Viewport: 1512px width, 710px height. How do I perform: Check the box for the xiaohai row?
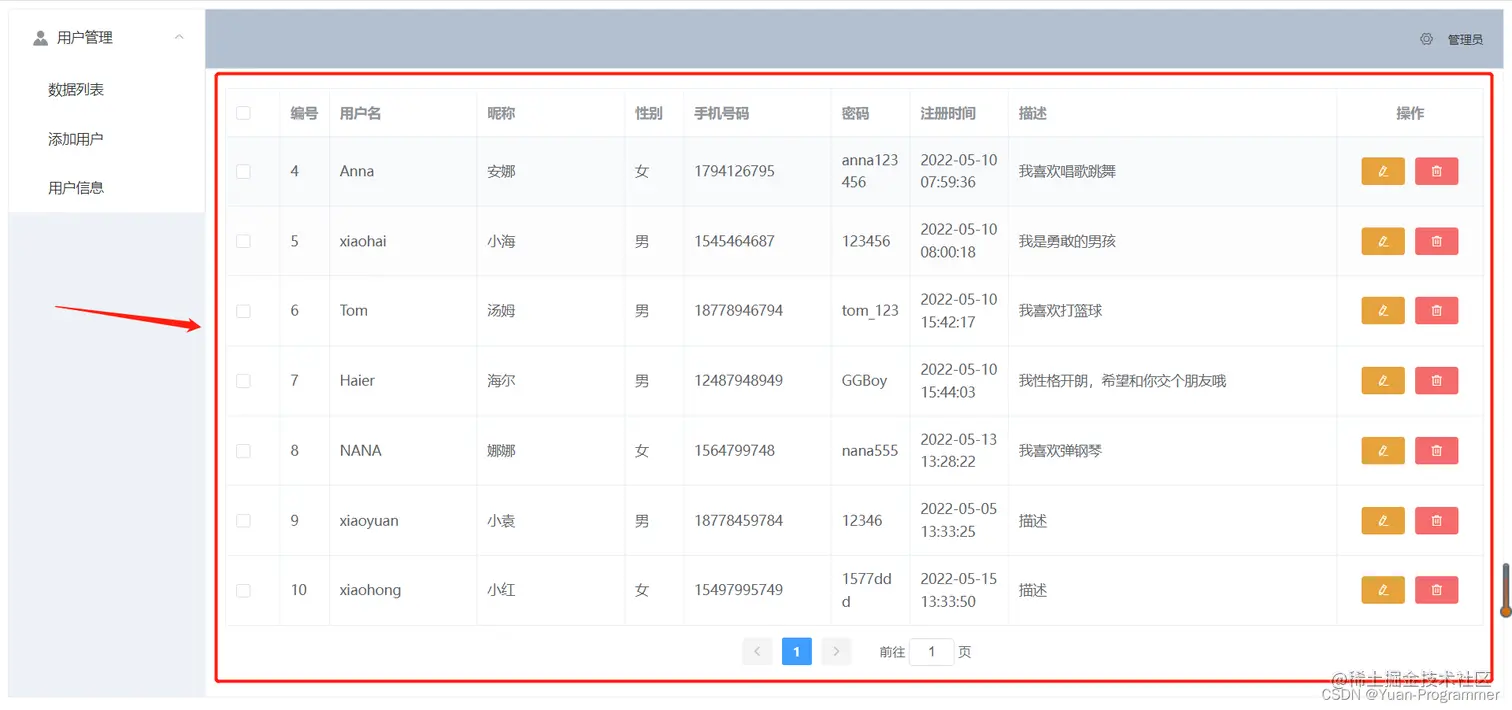click(x=243, y=241)
